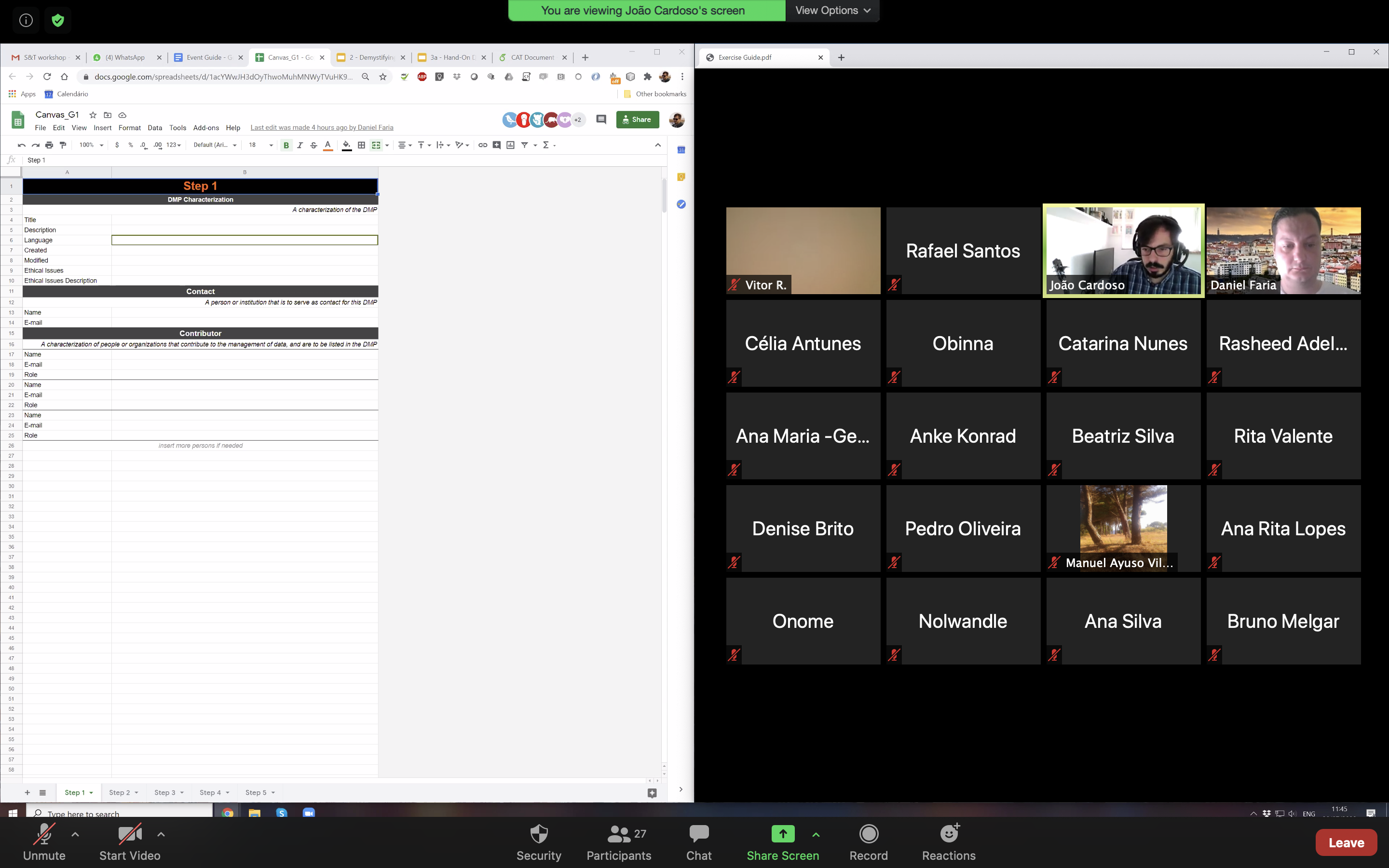The image size is (1389, 868).
Task: Open Zoom View Options dropdown
Action: tap(832, 10)
